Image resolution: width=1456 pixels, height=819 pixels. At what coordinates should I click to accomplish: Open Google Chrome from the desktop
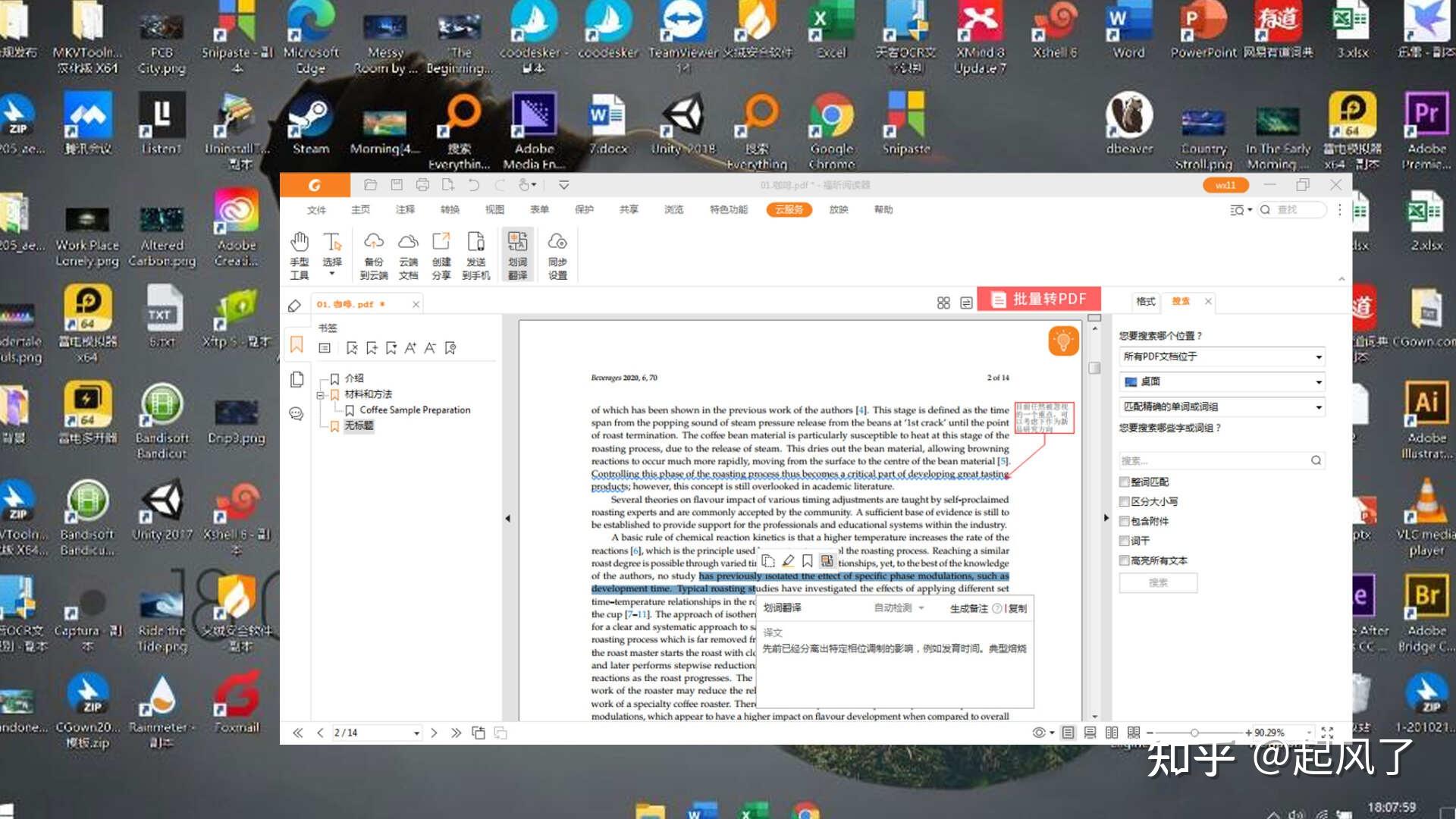[832, 130]
